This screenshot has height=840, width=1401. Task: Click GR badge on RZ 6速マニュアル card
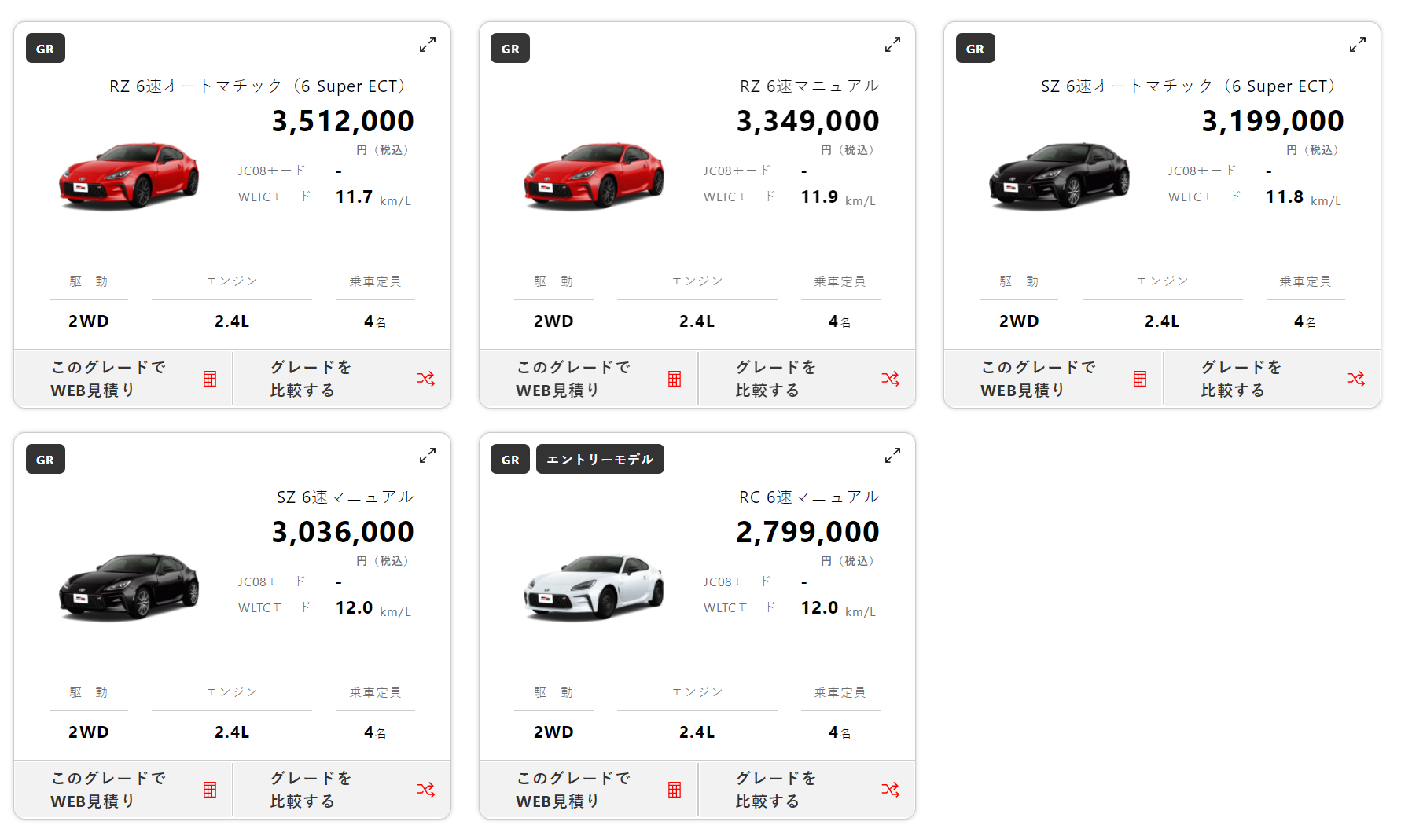click(510, 49)
